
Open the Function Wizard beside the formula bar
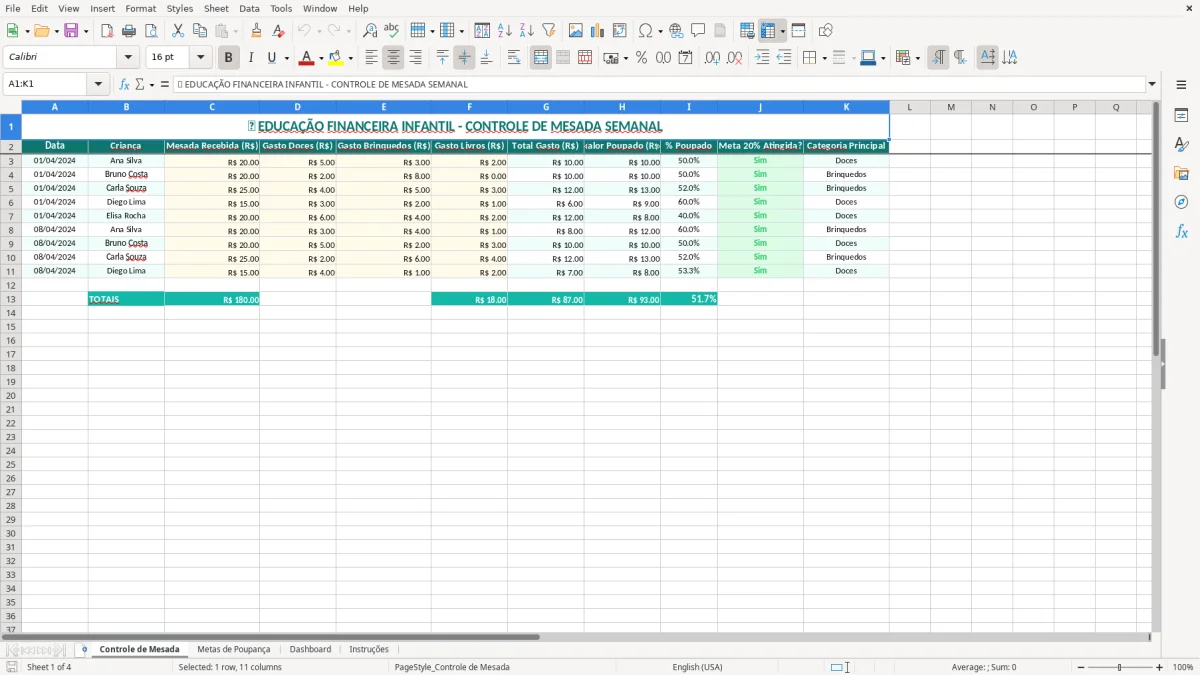coord(125,85)
